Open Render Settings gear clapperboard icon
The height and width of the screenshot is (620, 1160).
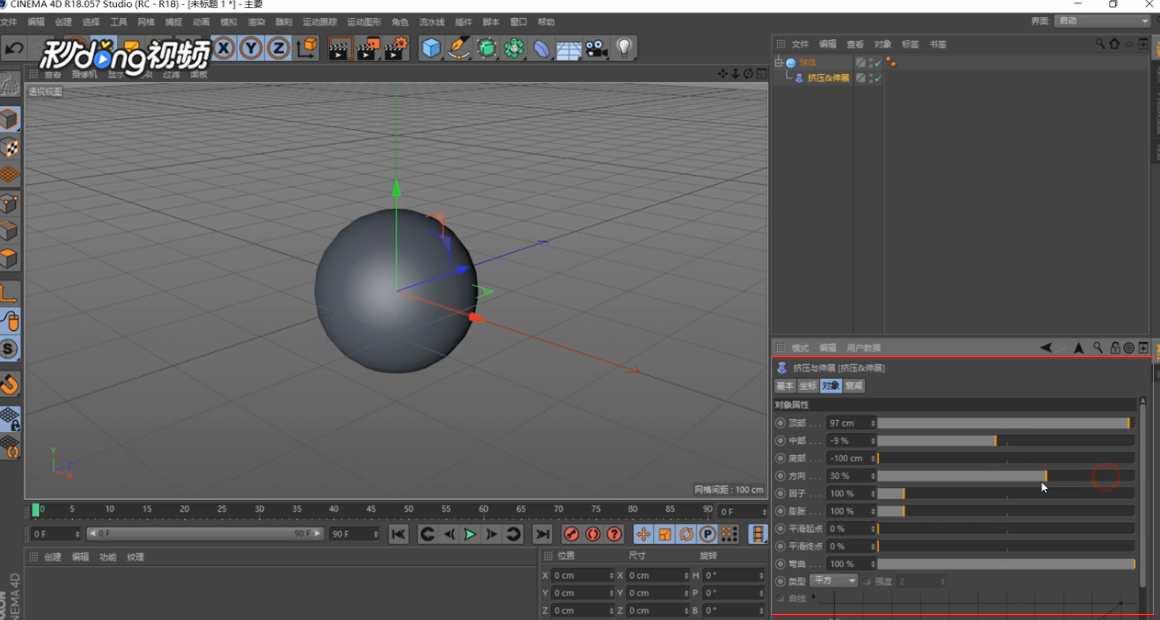click(x=396, y=49)
